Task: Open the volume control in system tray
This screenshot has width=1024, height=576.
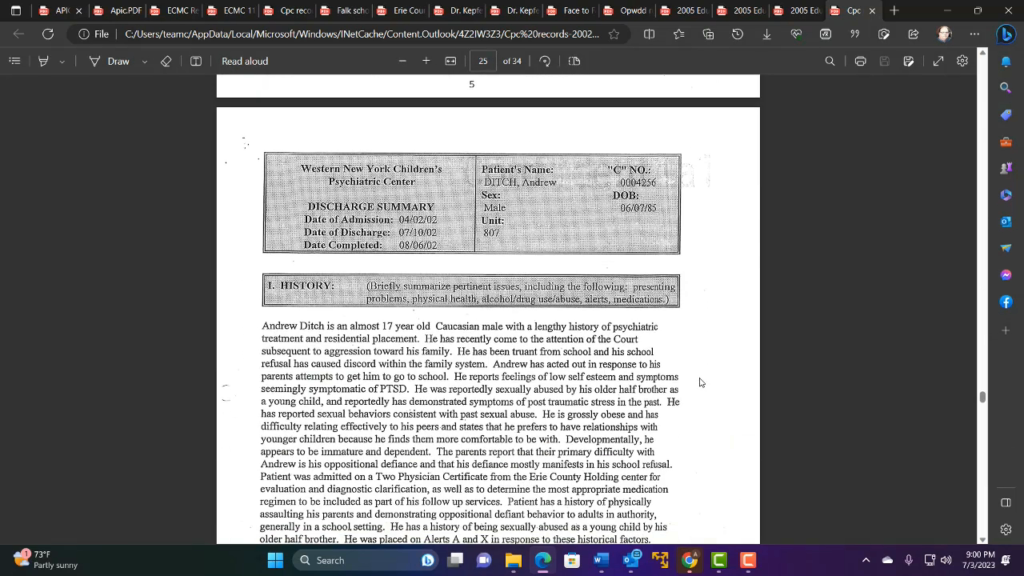Action: [946, 560]
